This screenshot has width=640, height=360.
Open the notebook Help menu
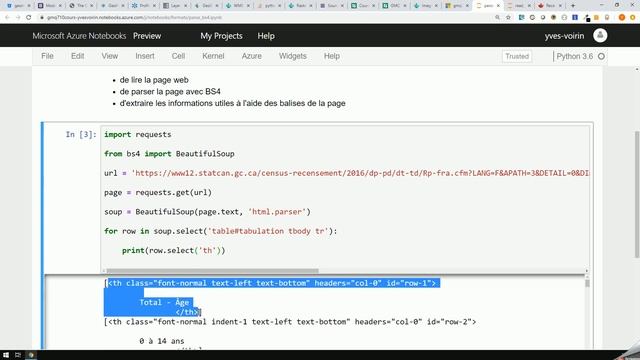click(332, 56)
